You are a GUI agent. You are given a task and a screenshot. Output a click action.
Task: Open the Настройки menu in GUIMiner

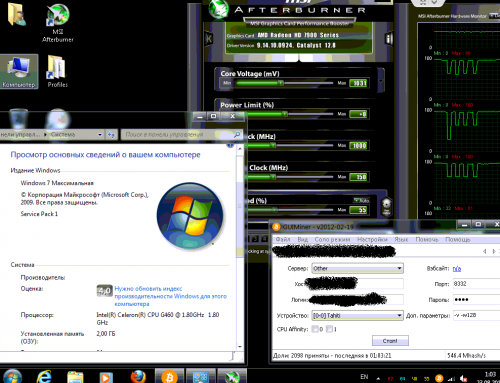[x=372, y=239]
